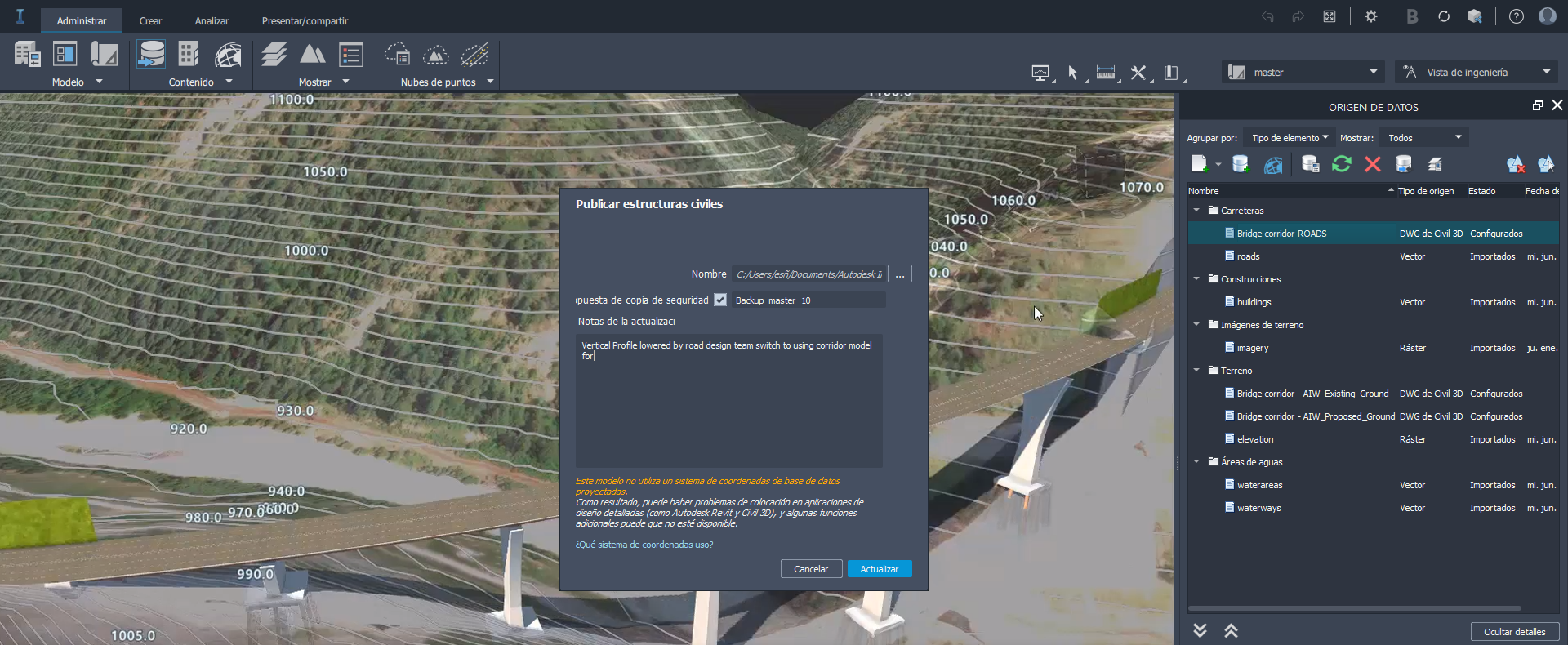1568x645 pixels.
Task: Delete the data source with red X
Action: 1373,164
